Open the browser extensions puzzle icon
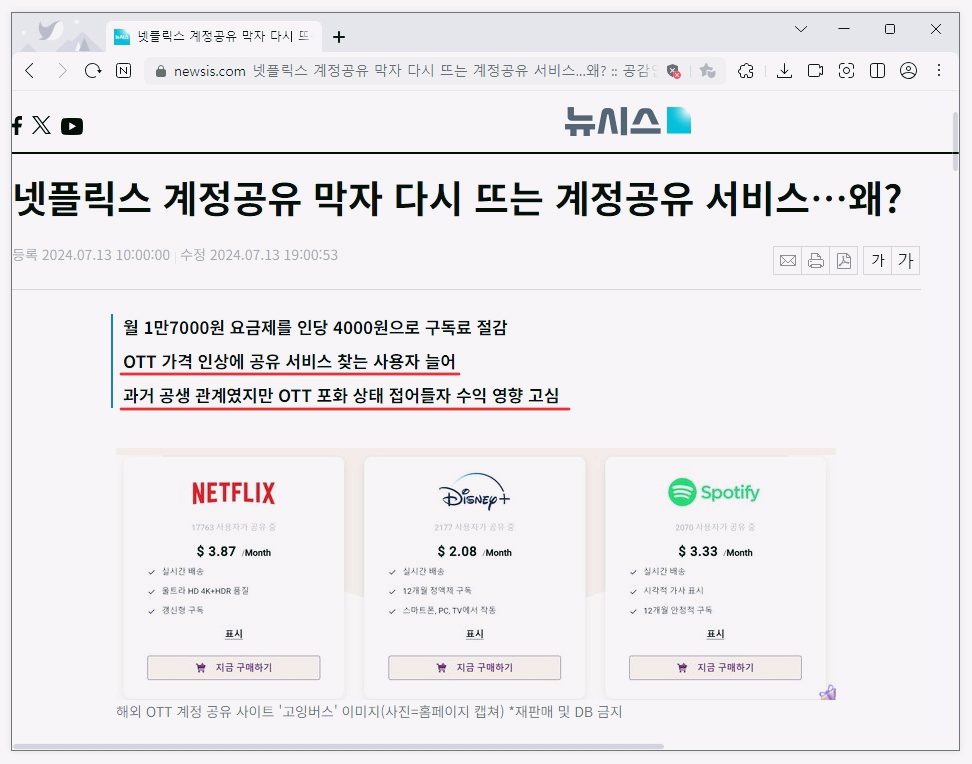The height and width of the screenshot is (764, 972). click(746, 71)
